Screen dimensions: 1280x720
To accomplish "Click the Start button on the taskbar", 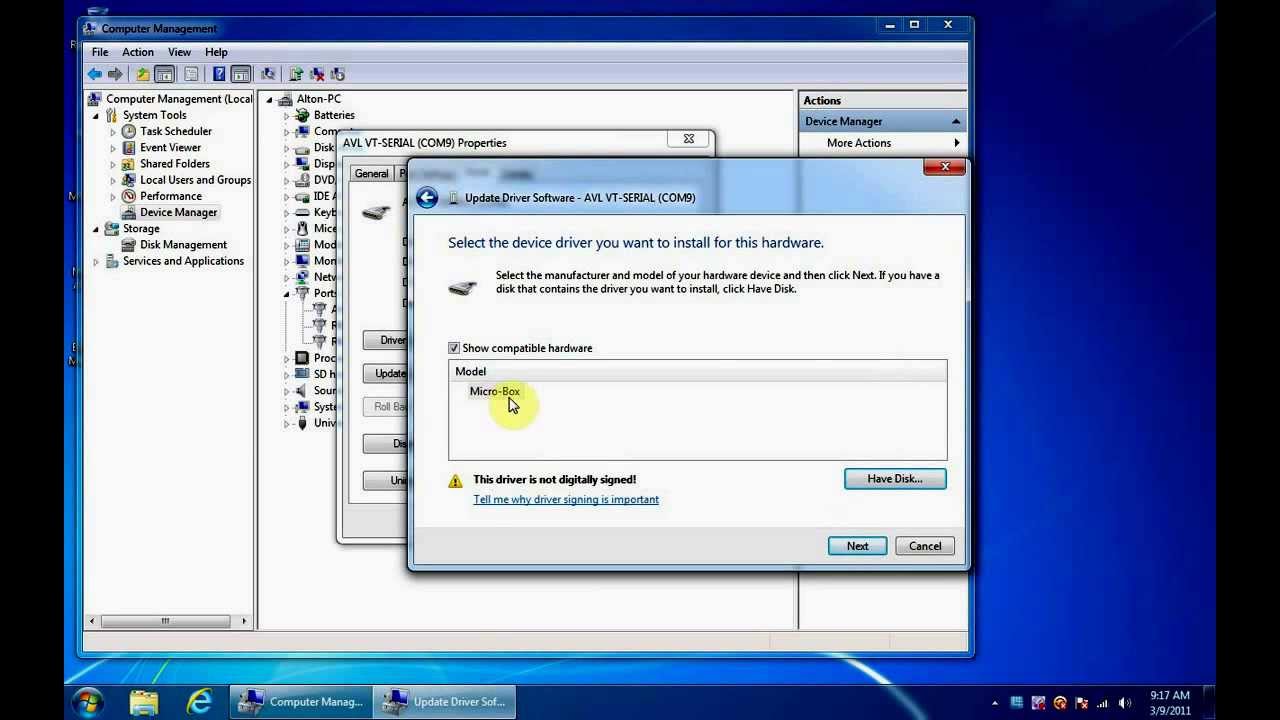I will [87, 701].
